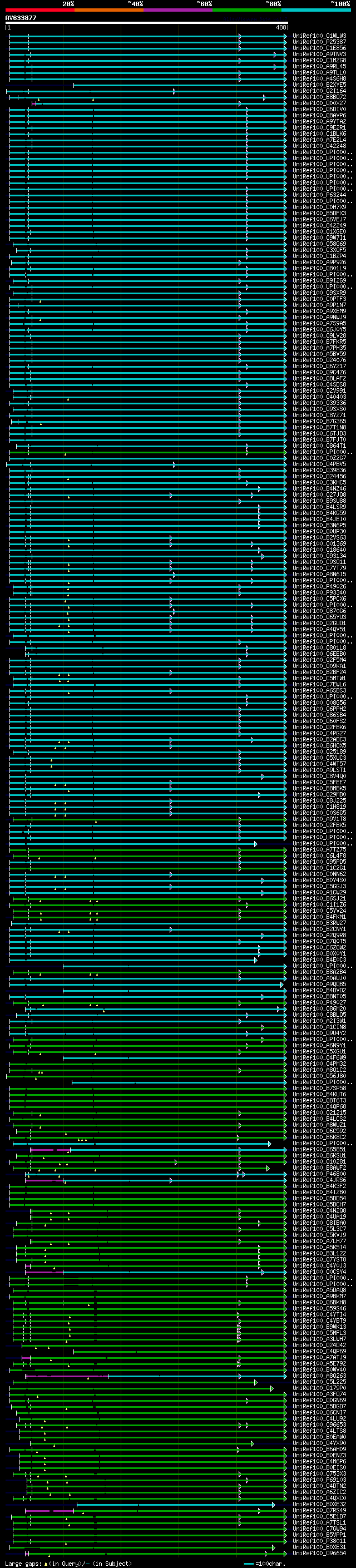Click the green ~80% identity legend bar
The height and width of the screenshot is (1568, 356).
point(247,10)
